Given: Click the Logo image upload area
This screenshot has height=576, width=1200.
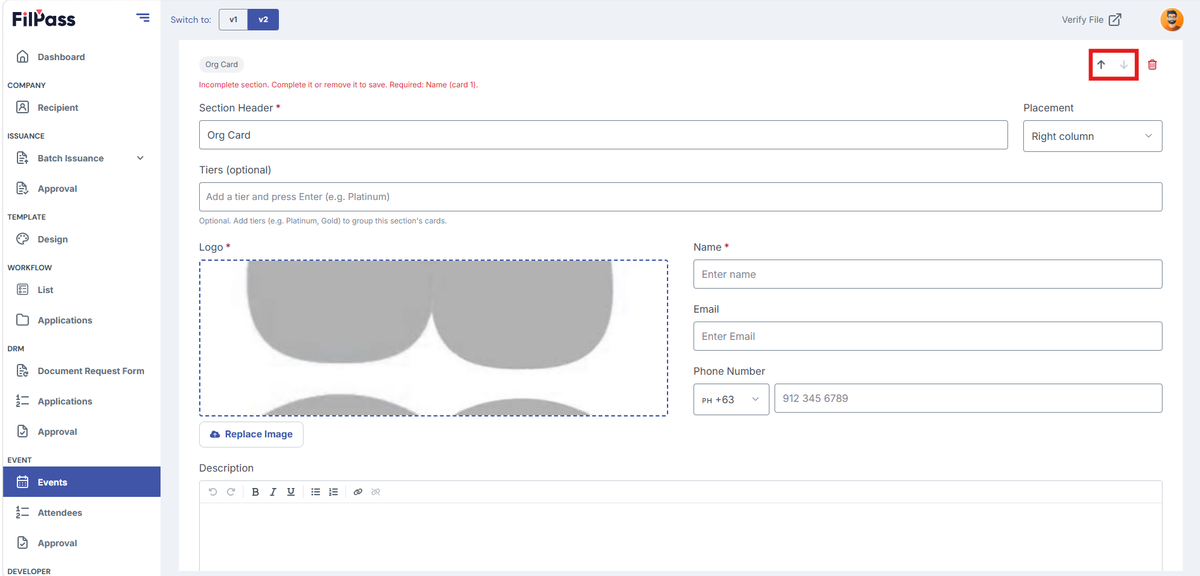Looking at the screenshot, I should [434, 338].
